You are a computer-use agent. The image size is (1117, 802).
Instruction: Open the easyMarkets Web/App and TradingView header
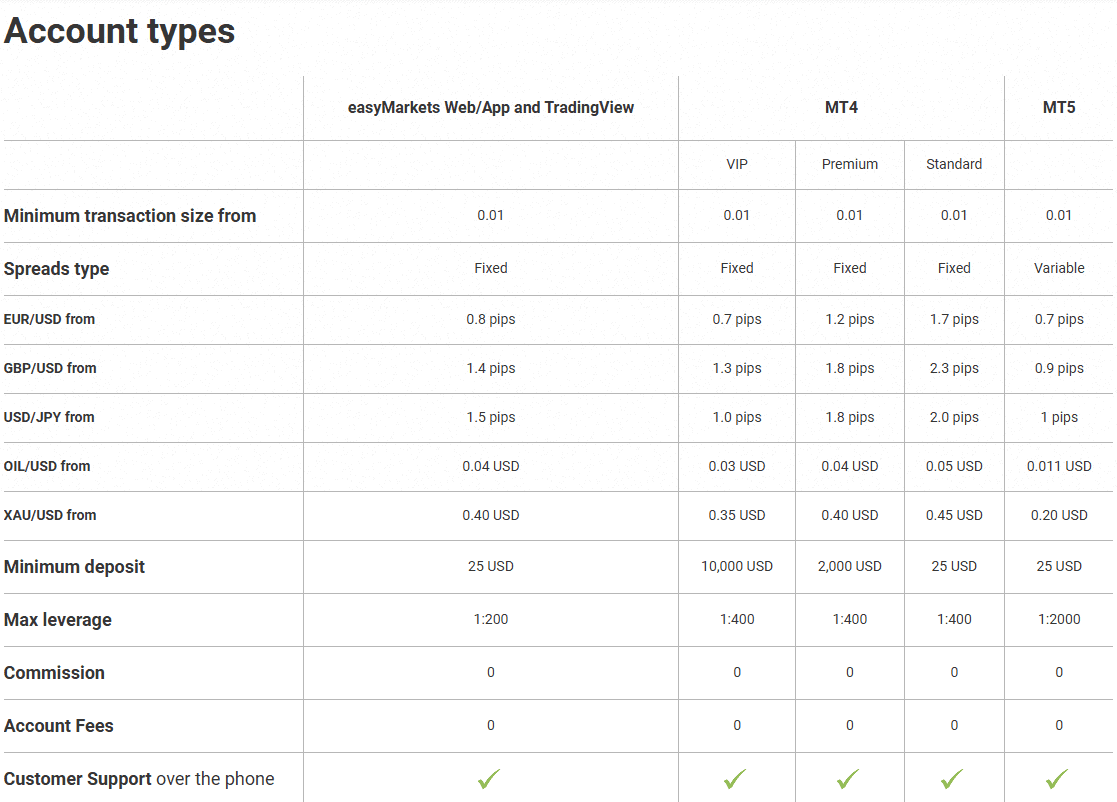tap(491, 107)
